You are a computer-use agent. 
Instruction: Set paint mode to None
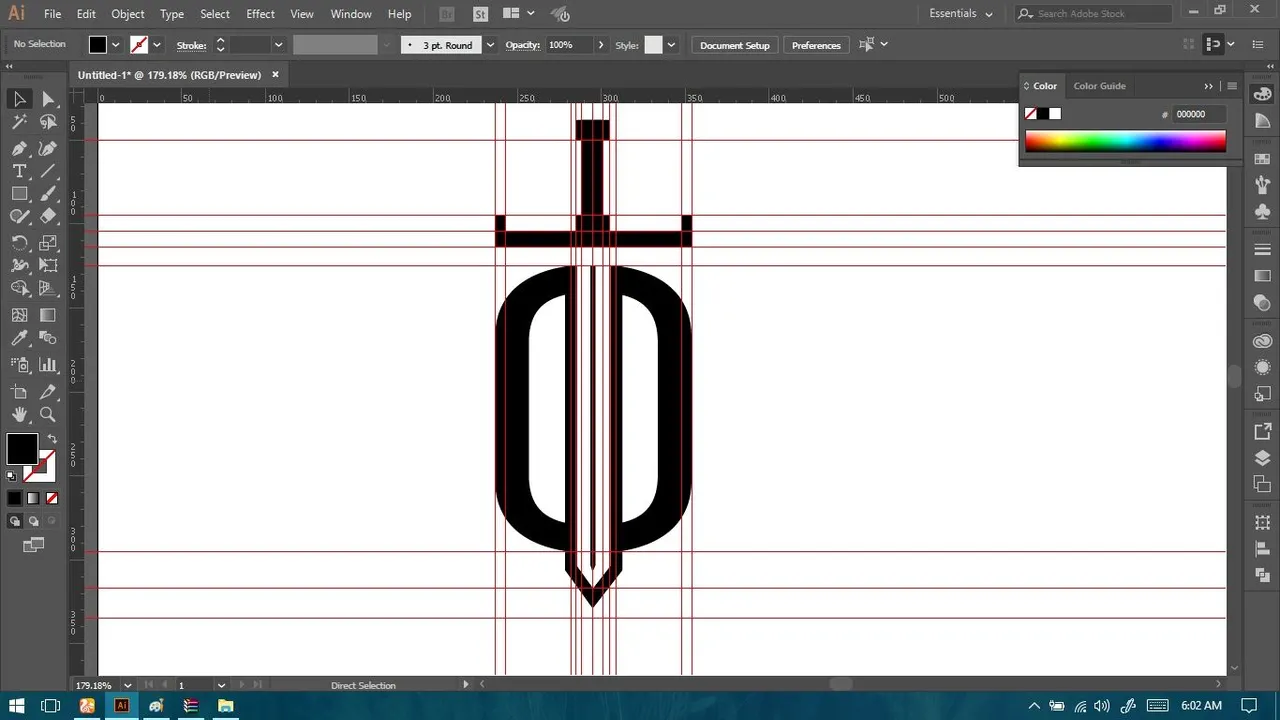[52, 498]
